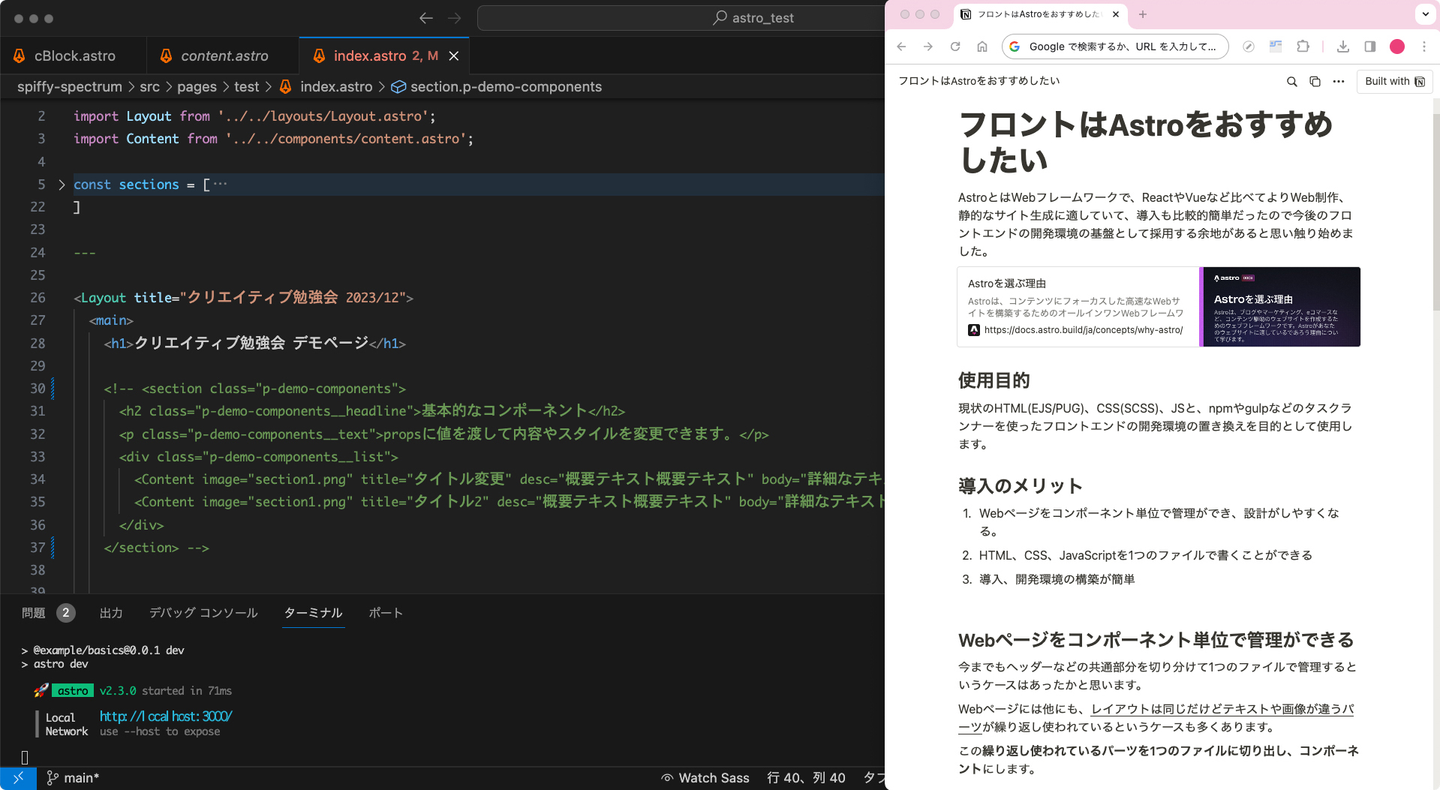1440x790 pixels.
Task: Toggle the browser side panel
Action: [1370, 47]
